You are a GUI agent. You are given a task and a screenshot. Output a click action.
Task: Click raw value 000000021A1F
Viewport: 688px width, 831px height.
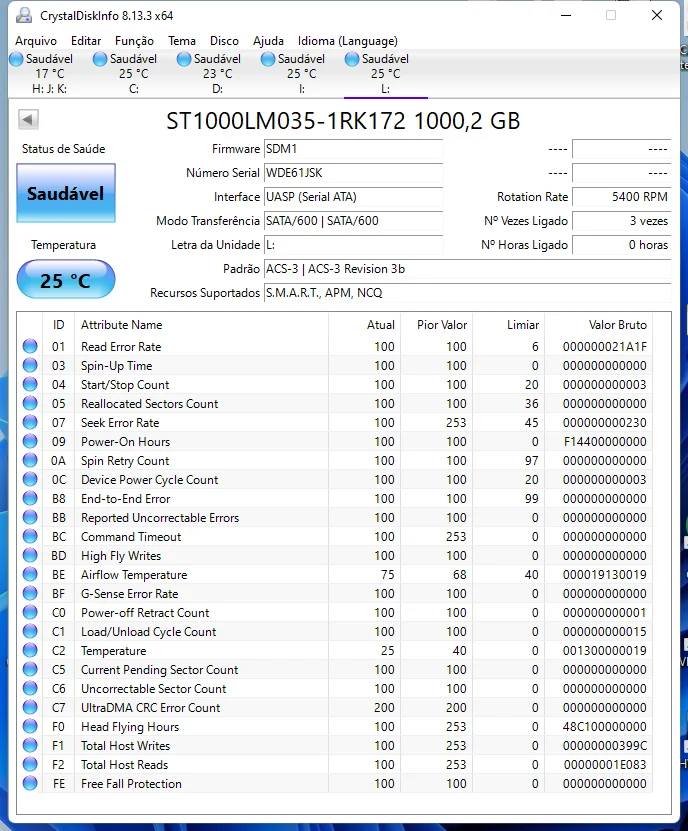pyautogui.click(x=604, y=347)
